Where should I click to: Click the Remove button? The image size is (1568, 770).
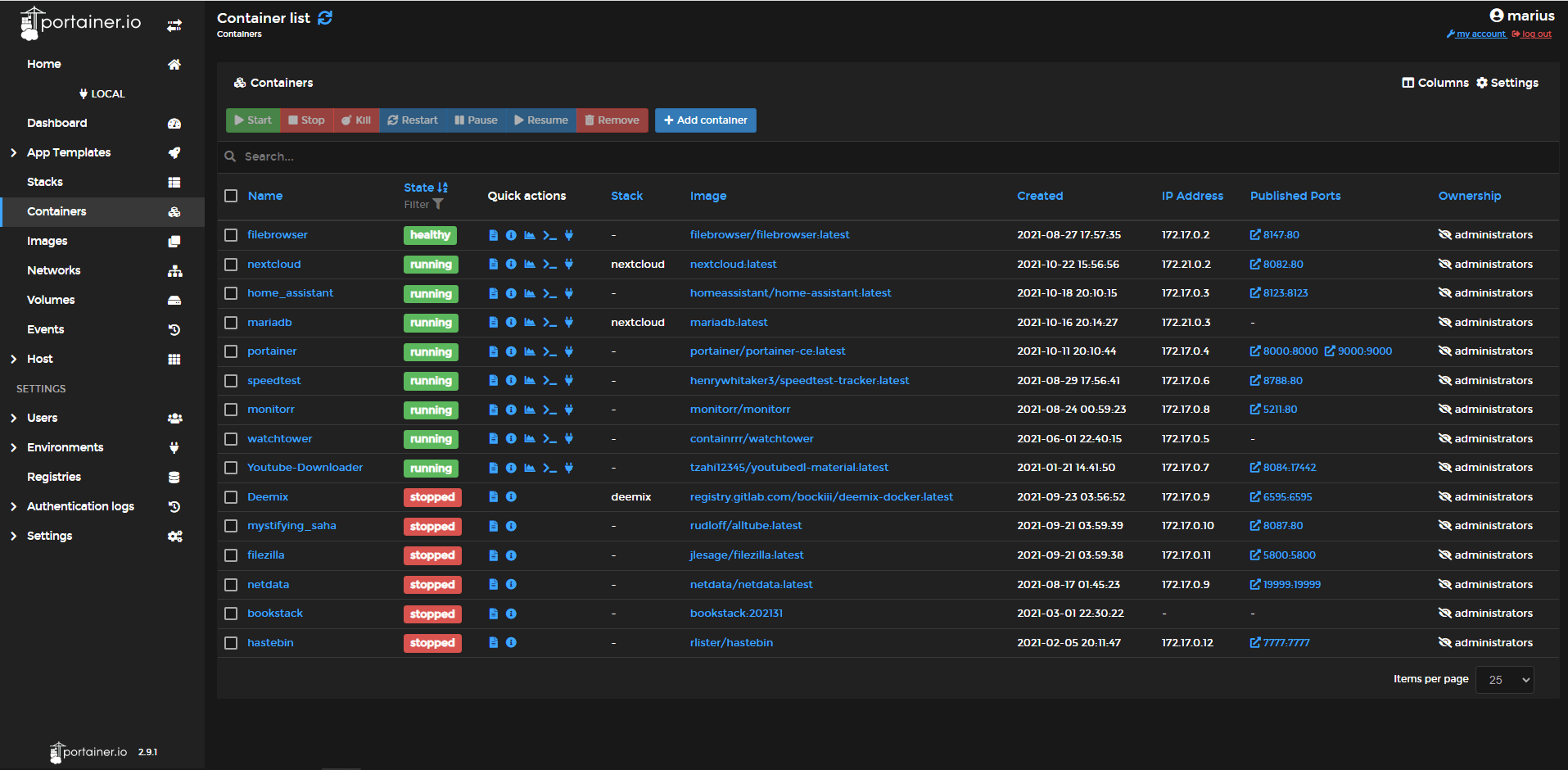tap(612, 120)
